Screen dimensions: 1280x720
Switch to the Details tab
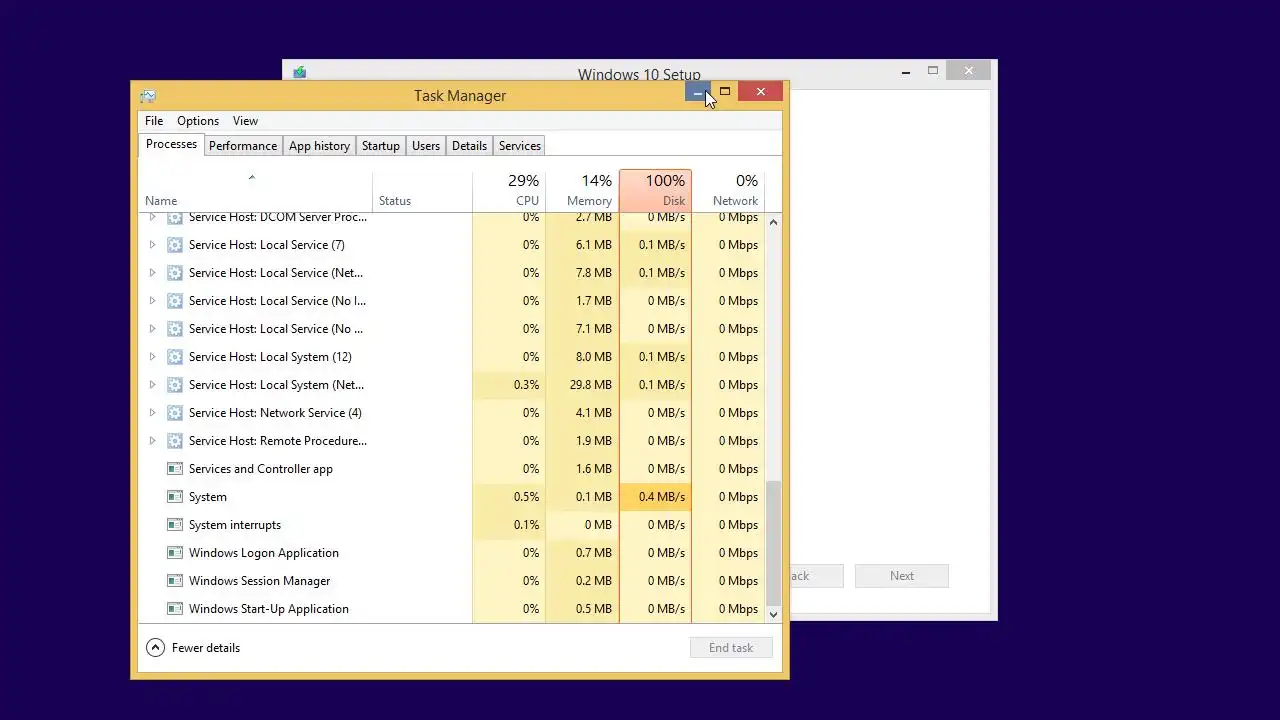(469, 146)
